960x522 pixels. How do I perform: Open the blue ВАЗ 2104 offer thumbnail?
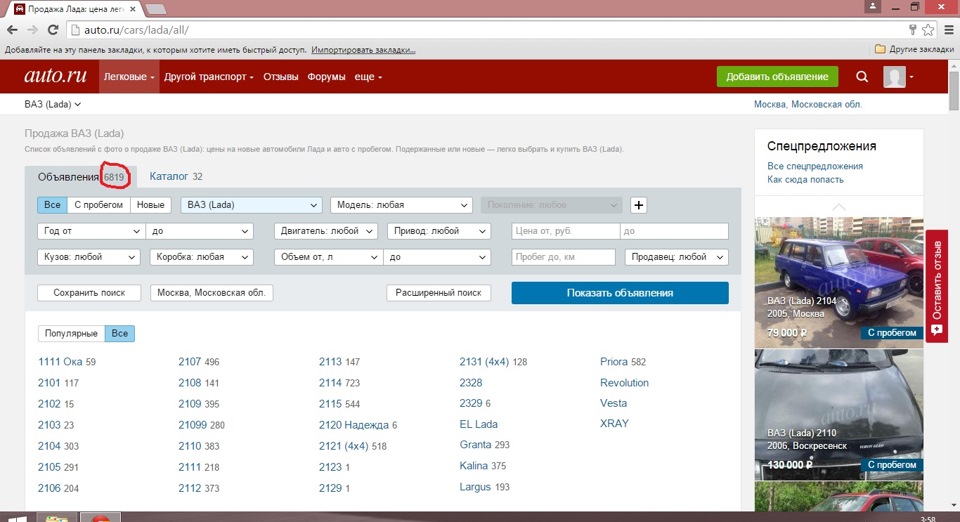tap(839, 282)
